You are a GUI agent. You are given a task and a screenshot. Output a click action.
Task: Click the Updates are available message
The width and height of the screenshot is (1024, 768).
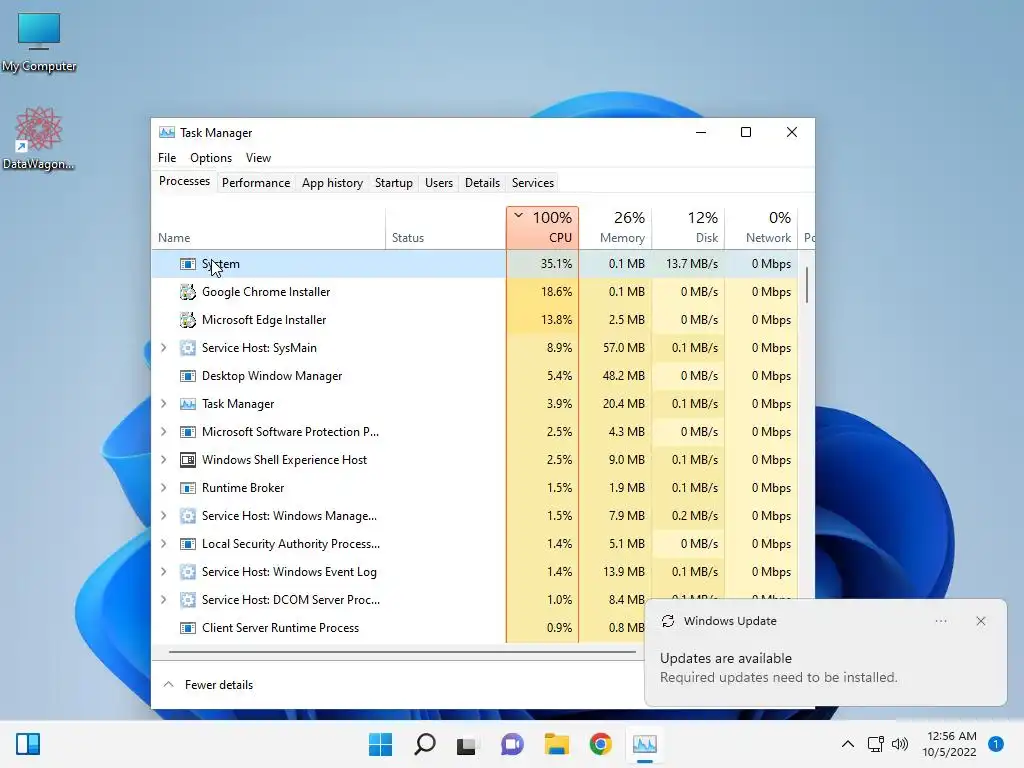[726, 658]
